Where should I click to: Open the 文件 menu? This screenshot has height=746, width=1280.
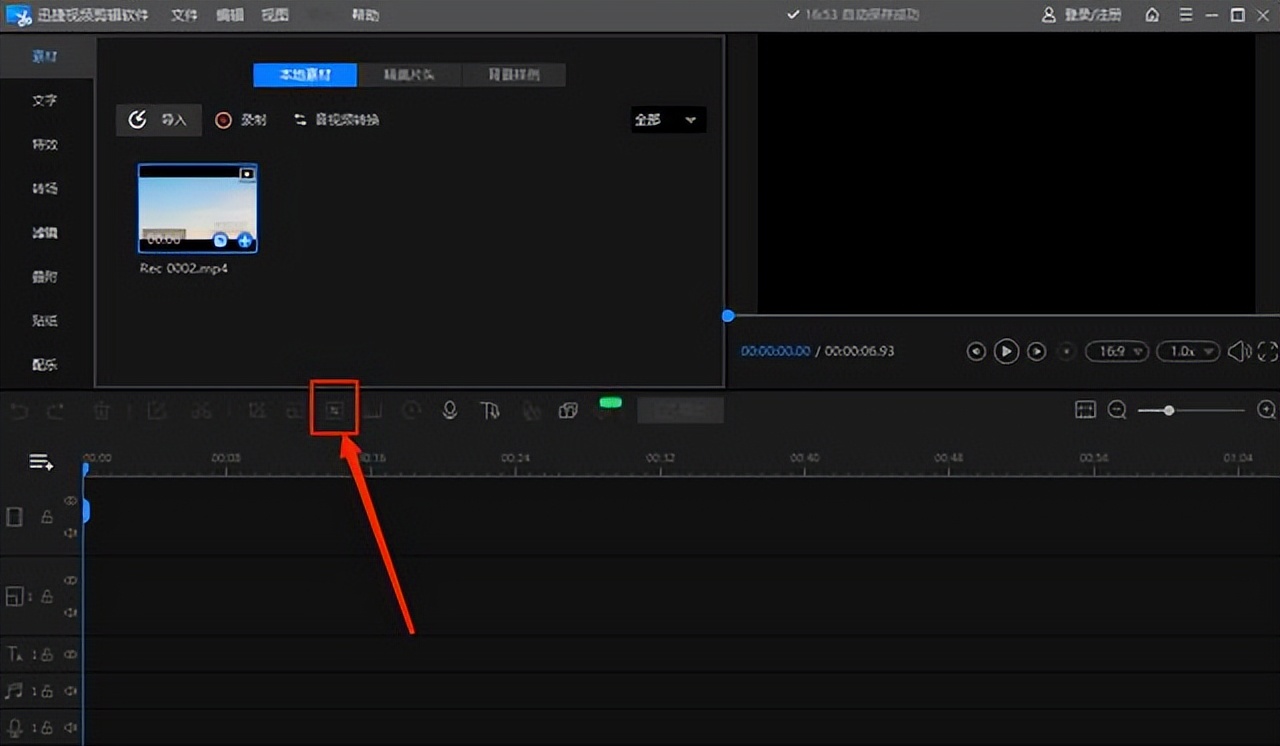tap(184, 15)
